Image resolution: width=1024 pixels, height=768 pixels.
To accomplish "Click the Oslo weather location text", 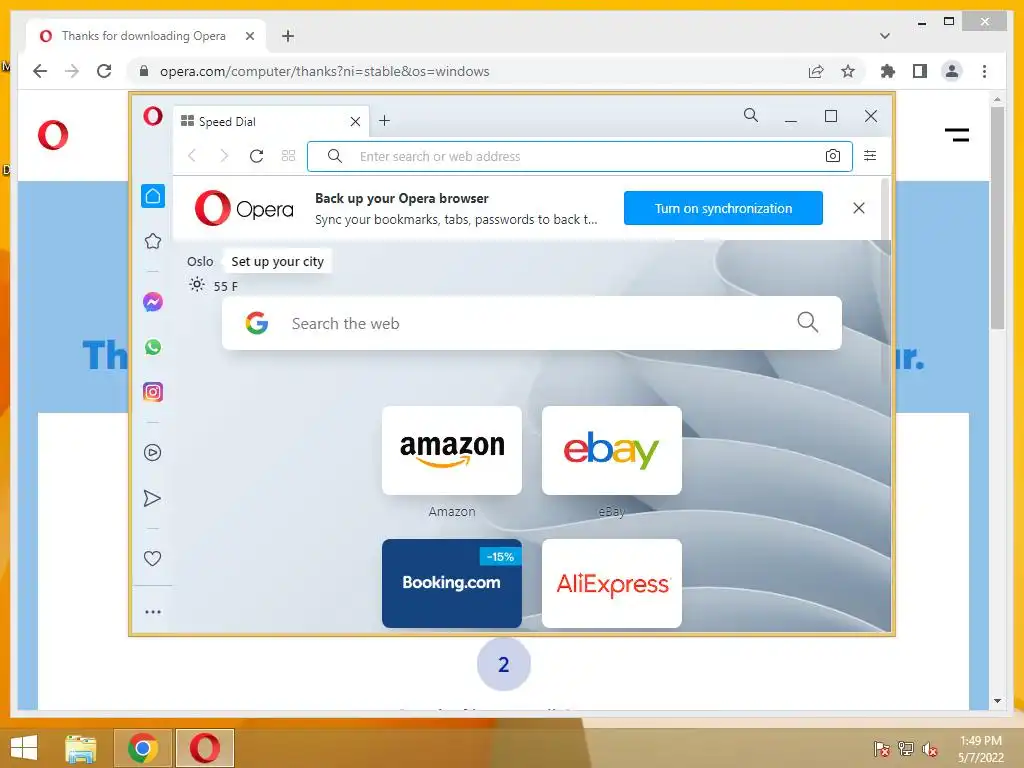I will pyautogui.click(x=200, y=261).
